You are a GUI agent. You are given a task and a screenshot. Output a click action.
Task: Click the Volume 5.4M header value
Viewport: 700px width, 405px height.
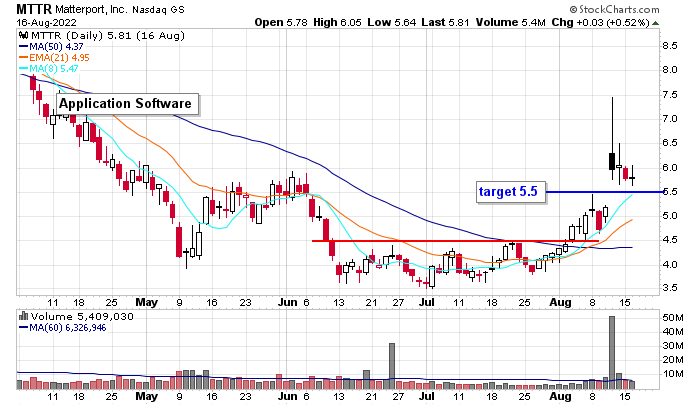click(x=510, y=22)
